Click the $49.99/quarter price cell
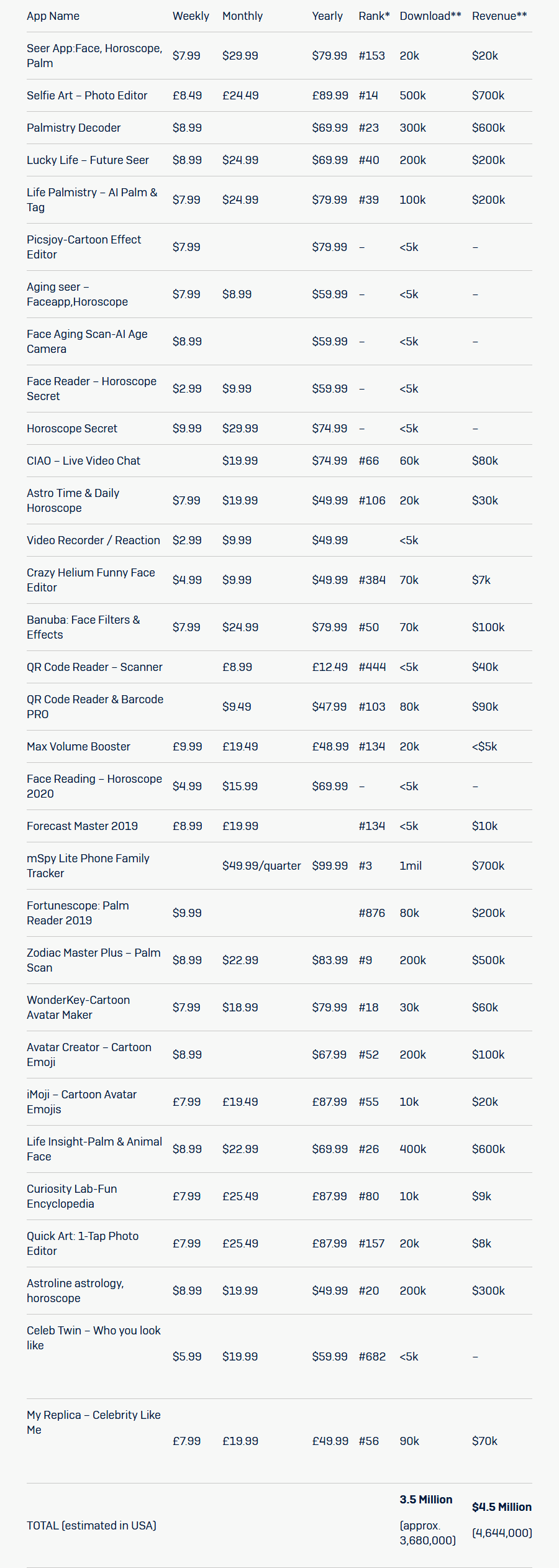The image size is (559, 1568). 261,866
